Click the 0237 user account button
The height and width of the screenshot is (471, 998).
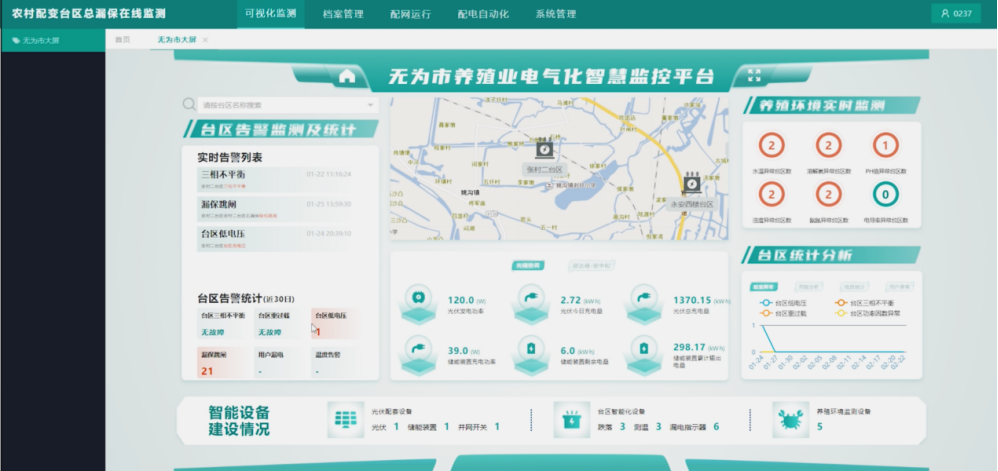coord(956,13)
